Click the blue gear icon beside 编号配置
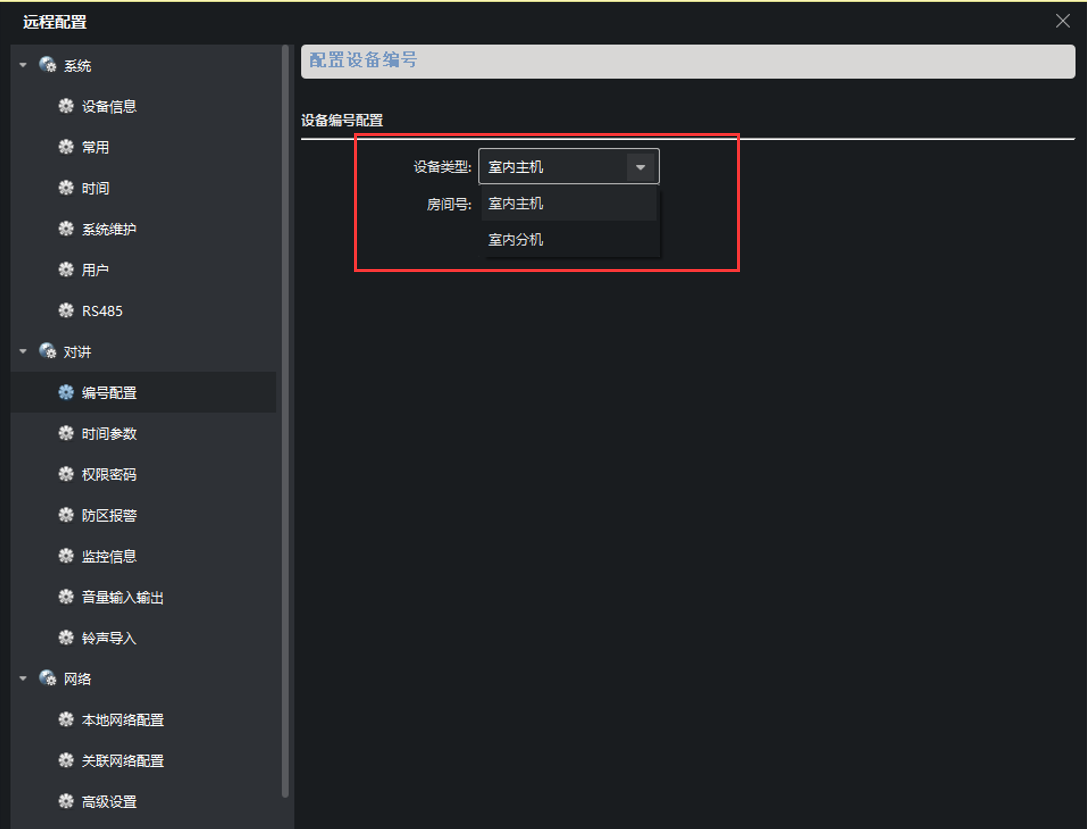This screenshot has height=829, width=1087. tap(66, 392)
